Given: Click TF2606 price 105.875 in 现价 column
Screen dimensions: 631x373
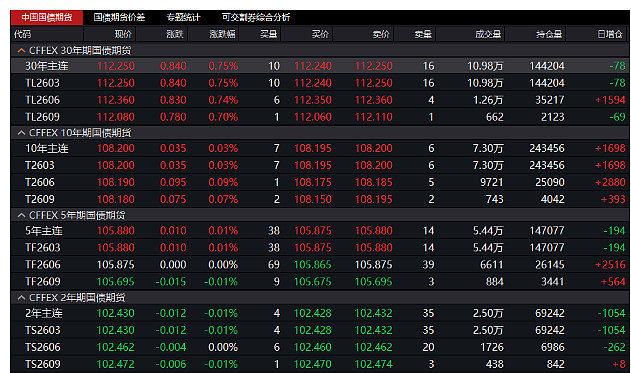Looking at the screenshot, I should click(x=116, y=264).
